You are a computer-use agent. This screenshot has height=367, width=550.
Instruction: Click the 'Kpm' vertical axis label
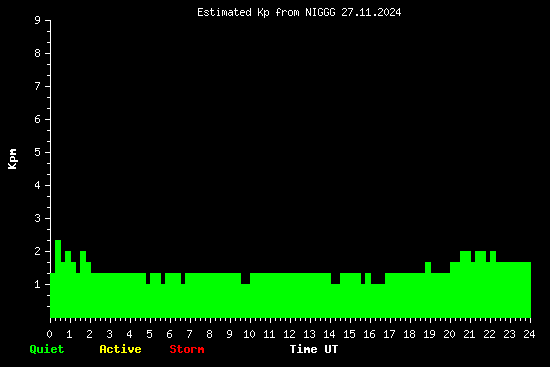click(x=12, y=159)
